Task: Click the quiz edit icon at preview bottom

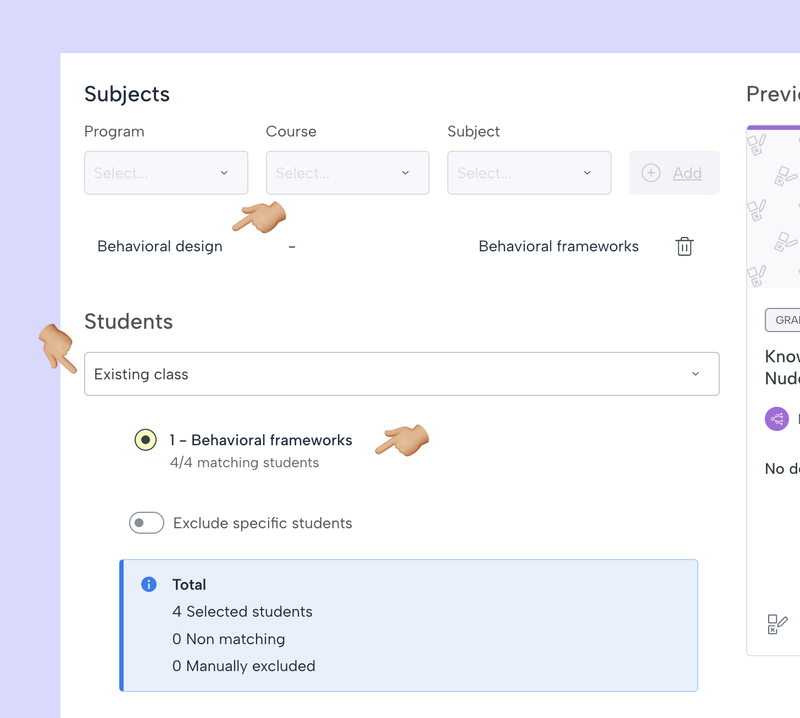Action: [x=777, y=625]
